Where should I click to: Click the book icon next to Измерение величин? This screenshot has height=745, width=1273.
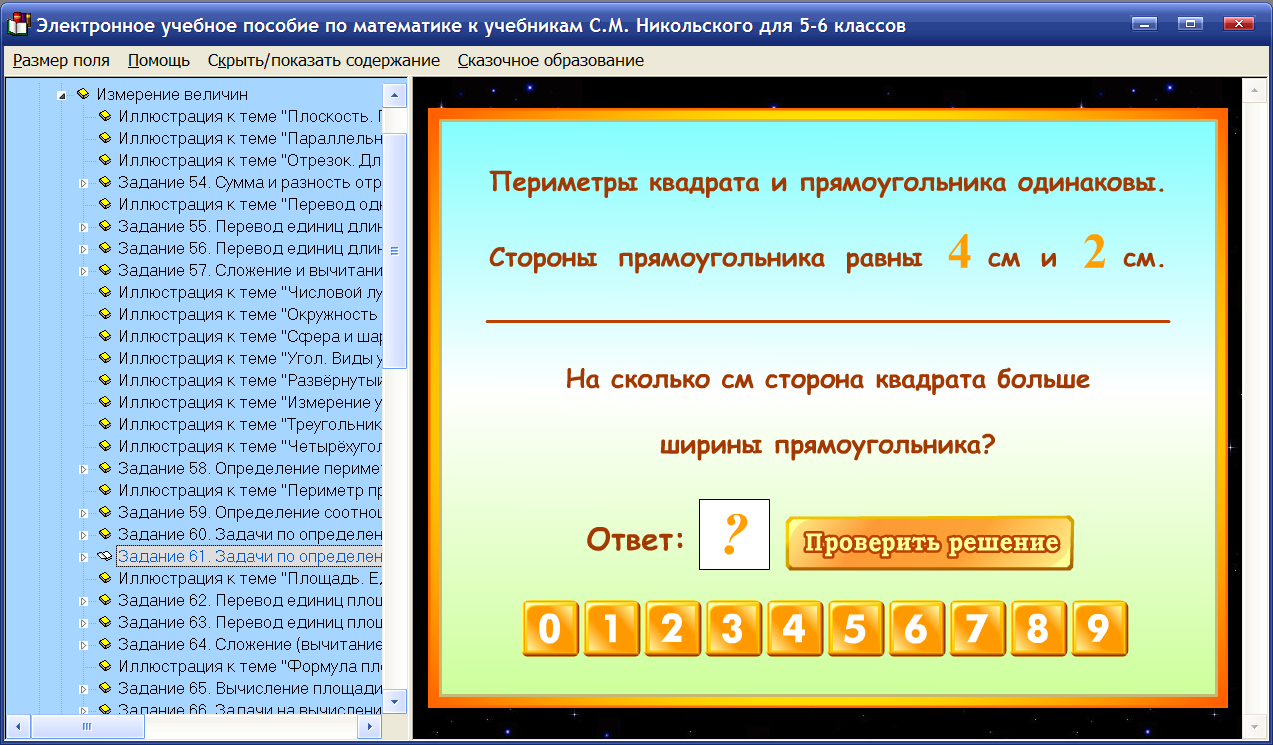82,94
